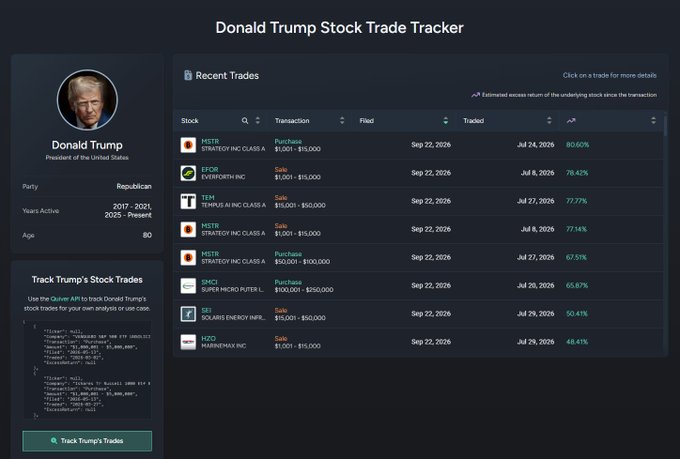Click MSTR ticker traded Jul 24, 2026

pyautogui.click(x=210, y=141)
